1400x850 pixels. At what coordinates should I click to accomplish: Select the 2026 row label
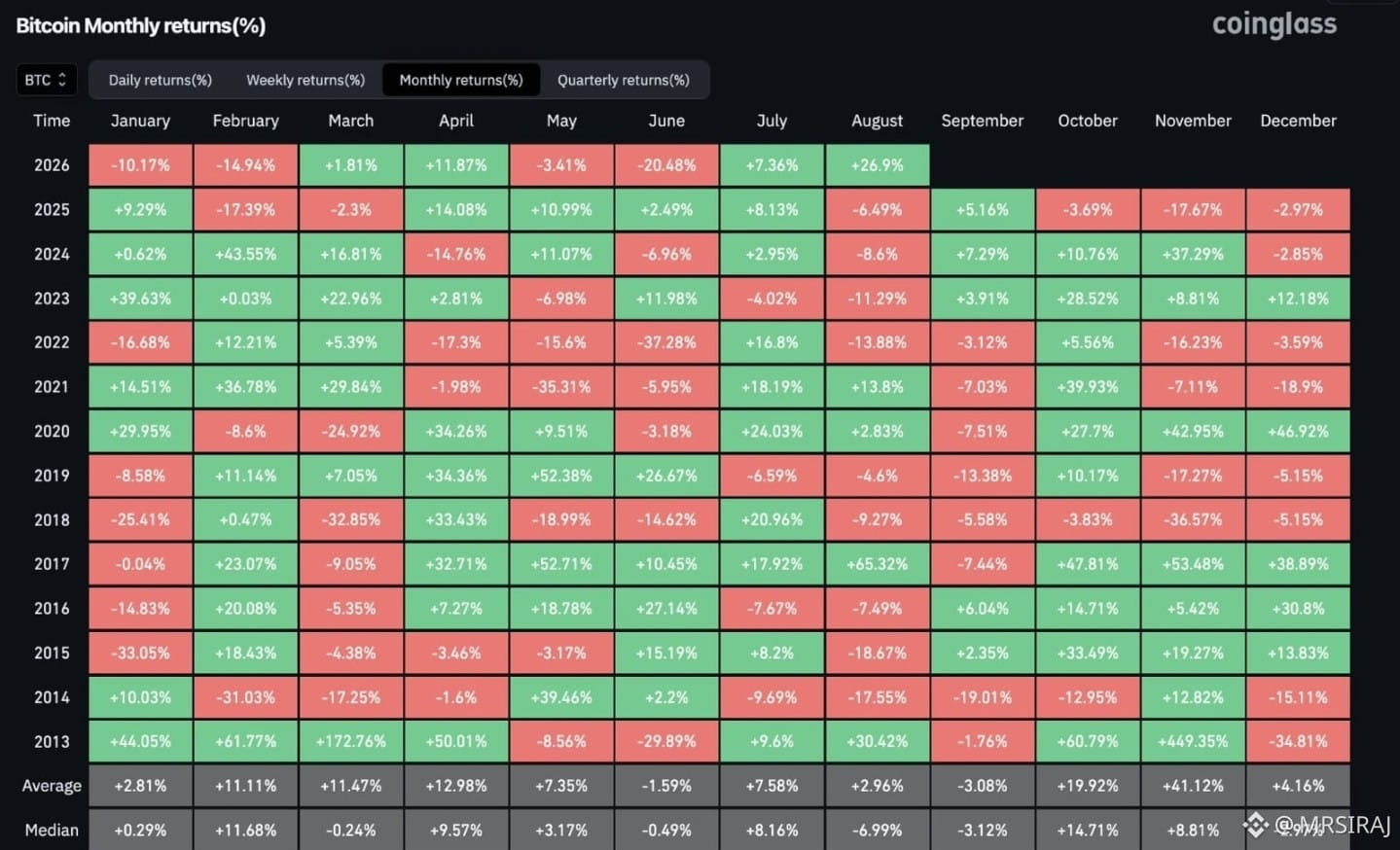coord(52,165)
